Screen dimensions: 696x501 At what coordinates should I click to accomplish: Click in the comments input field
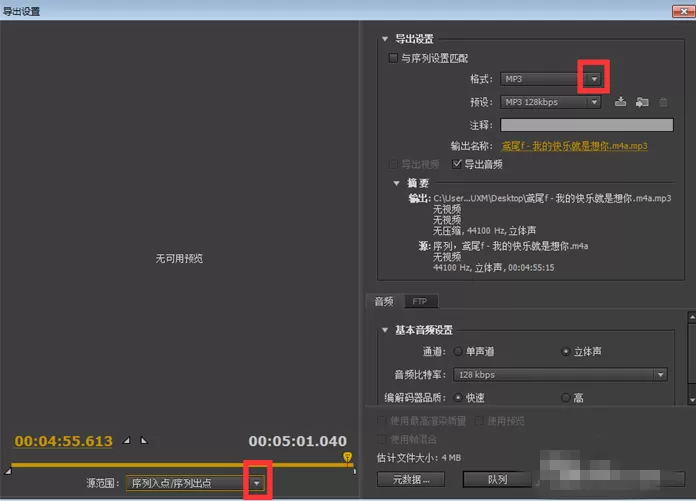coord(587,125)
